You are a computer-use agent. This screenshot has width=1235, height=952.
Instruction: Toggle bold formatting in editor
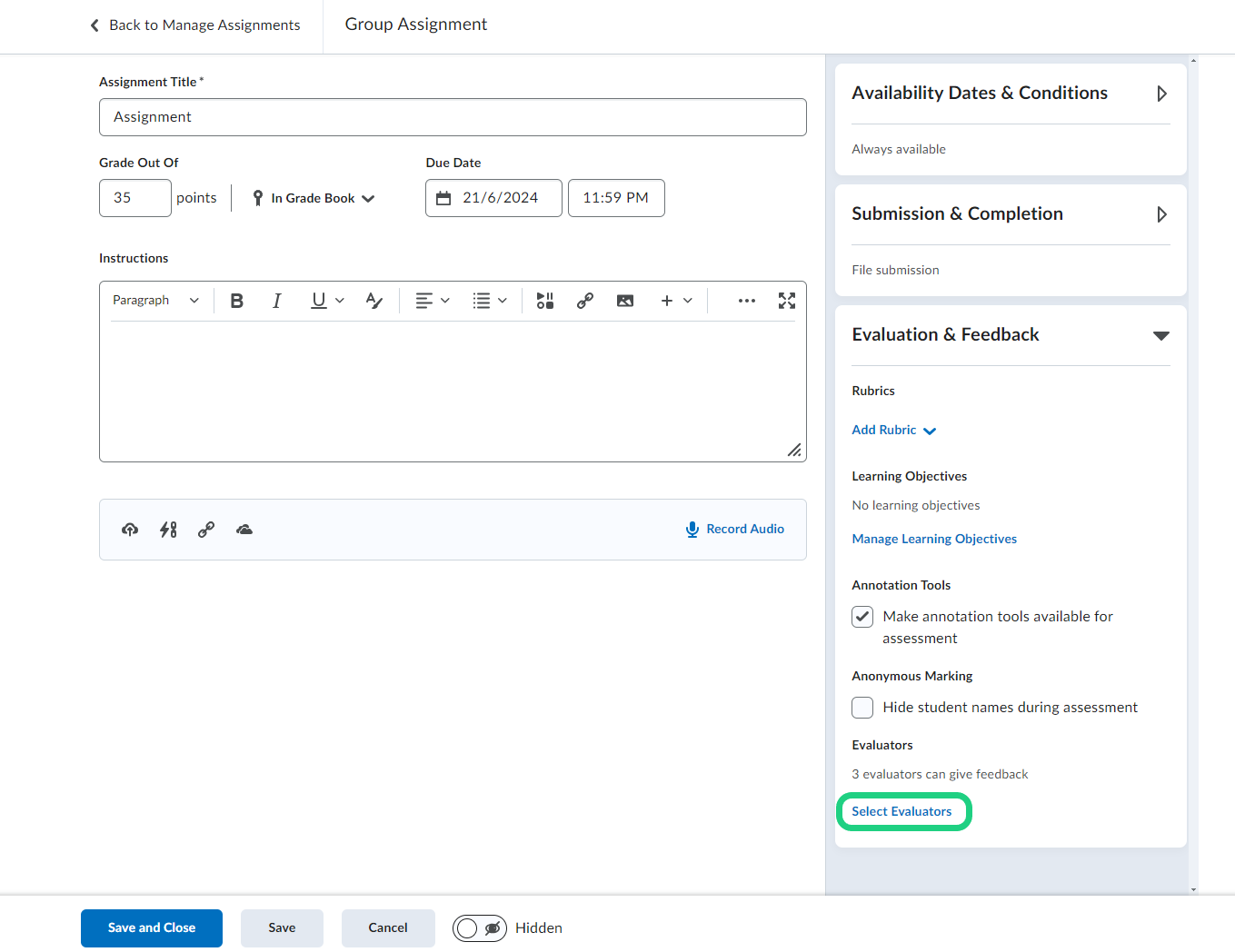pyautogui.click(x=237, y=301)
